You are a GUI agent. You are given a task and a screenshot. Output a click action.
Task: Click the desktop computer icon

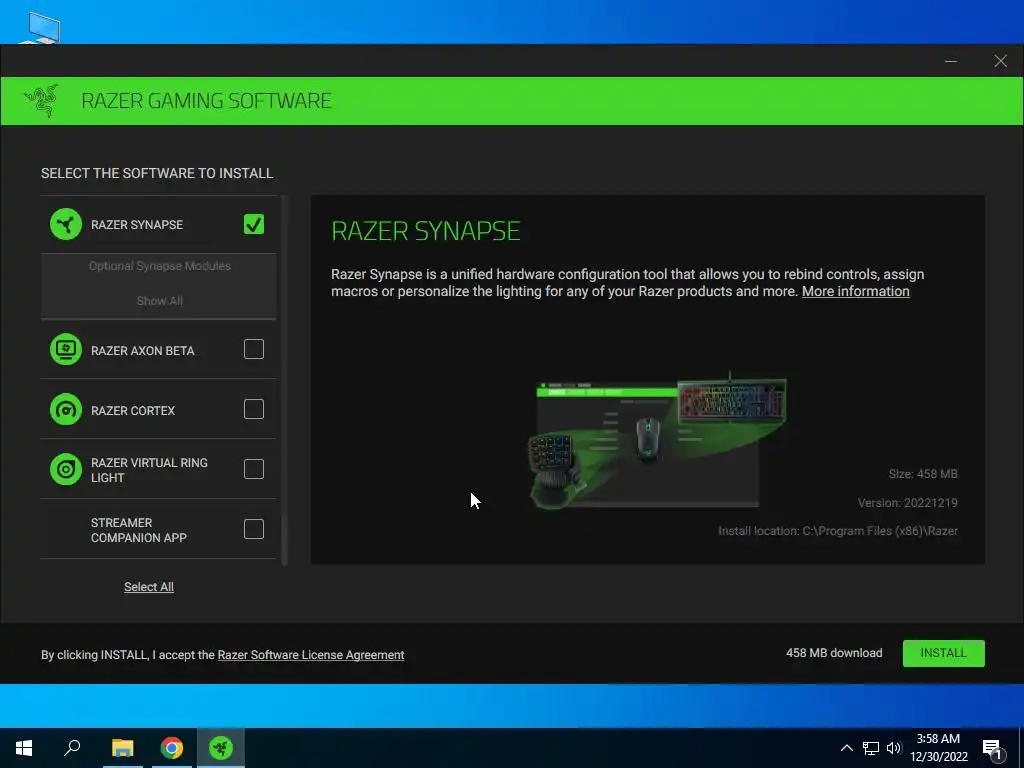click(41, 28)
